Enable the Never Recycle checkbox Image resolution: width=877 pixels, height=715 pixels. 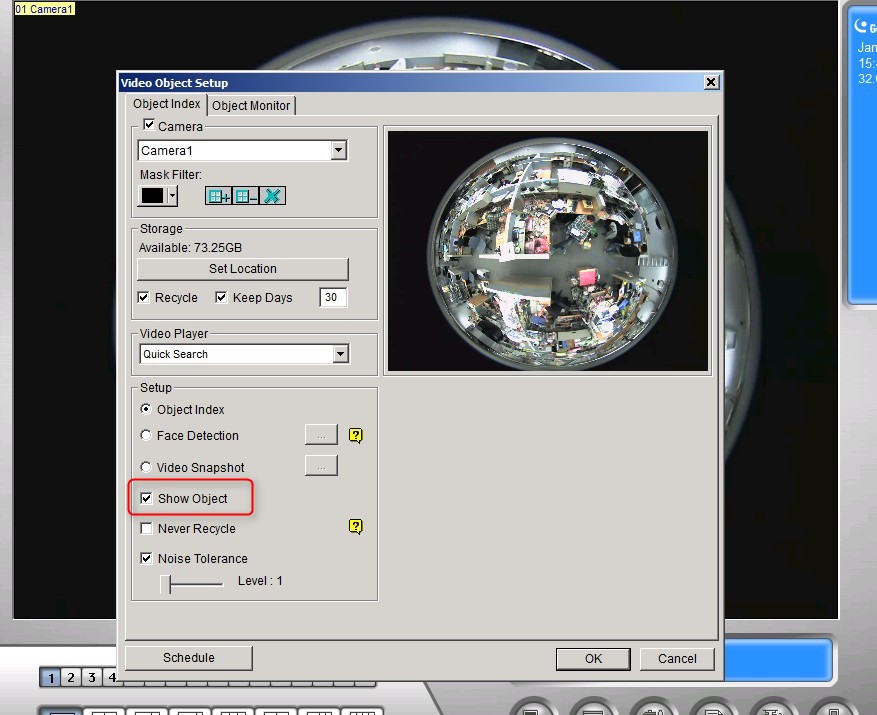(x=146, y=528)
